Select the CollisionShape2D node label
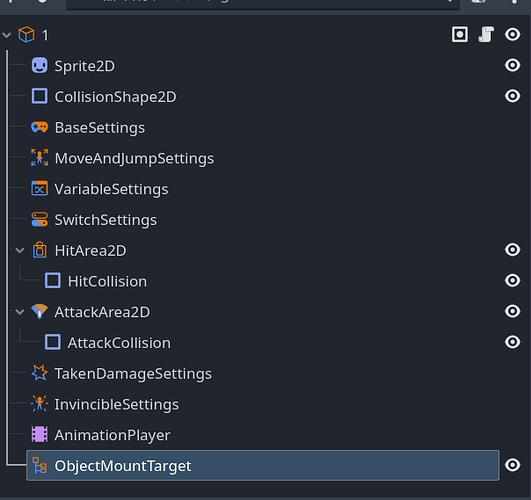Screen dimensions: 531x500 tap(115, 97)
